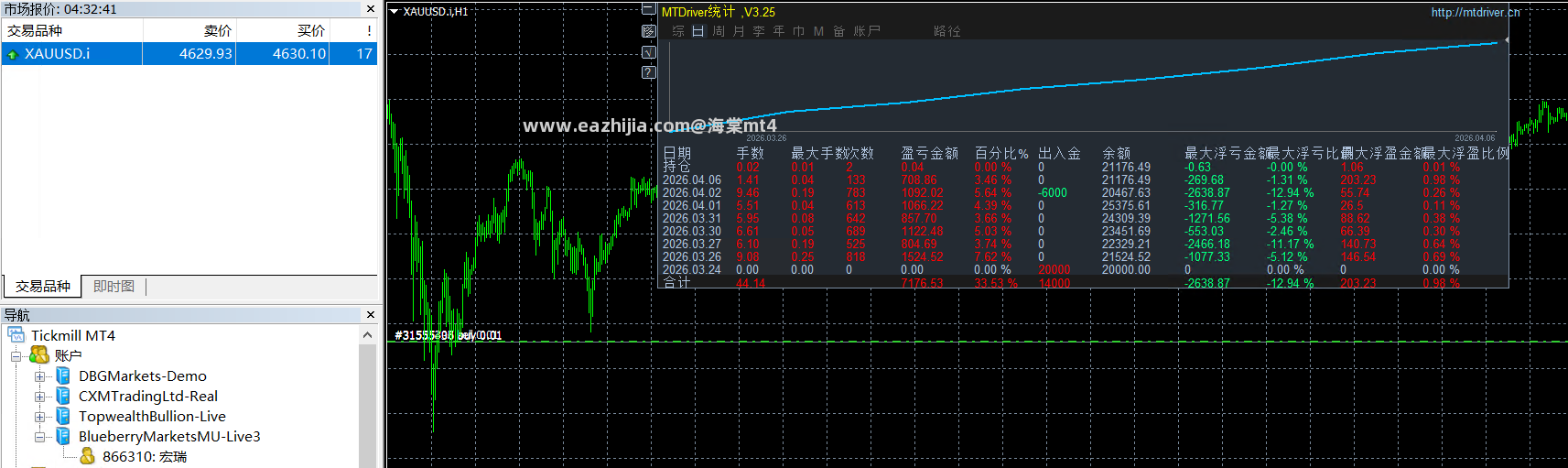Click the green up arrow beside XAUUSD.i
The height and width of the screenshot is (468, 1568).
pos(13,55)
